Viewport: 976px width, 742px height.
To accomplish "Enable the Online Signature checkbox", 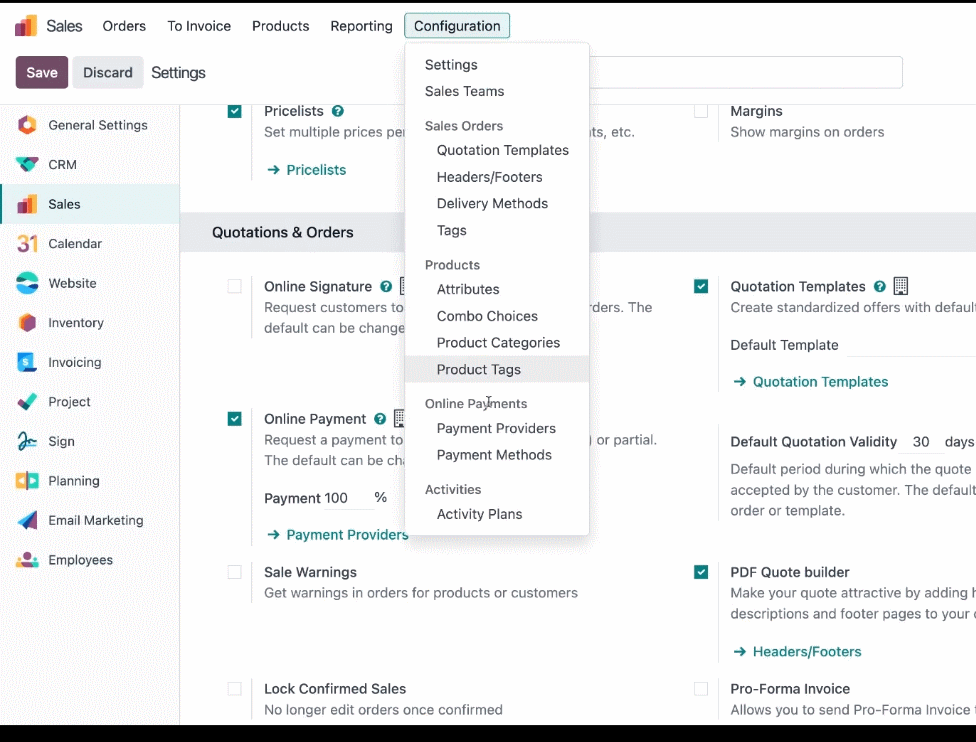I will click(235, 286).
